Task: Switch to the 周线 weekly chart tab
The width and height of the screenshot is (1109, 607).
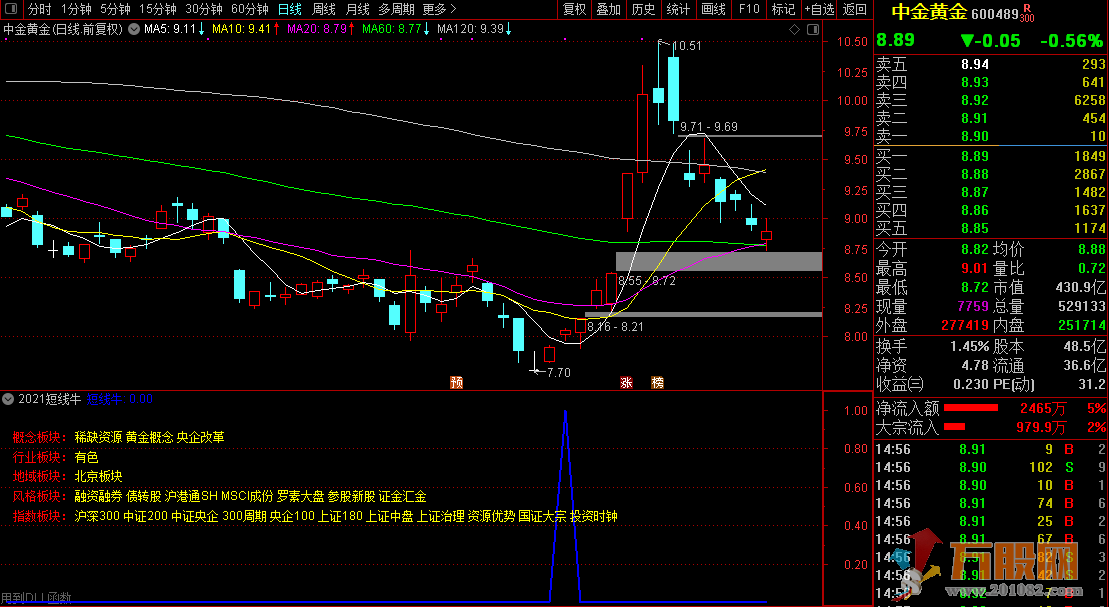Action: (x=324, y=9)
